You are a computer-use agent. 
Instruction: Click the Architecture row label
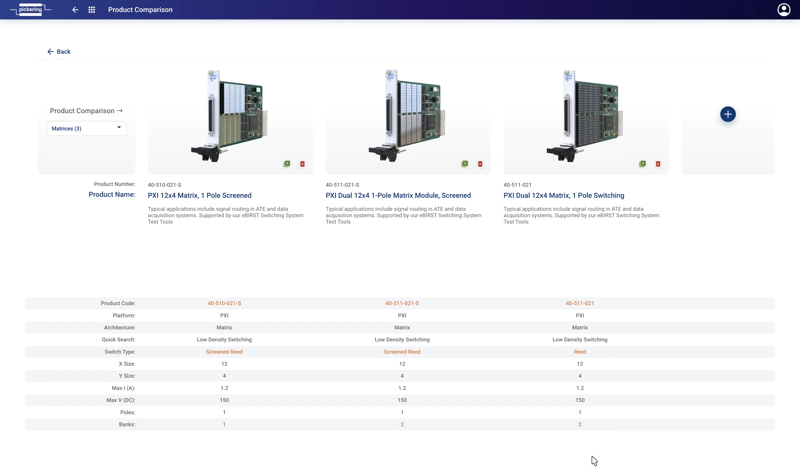coord(120,328)
